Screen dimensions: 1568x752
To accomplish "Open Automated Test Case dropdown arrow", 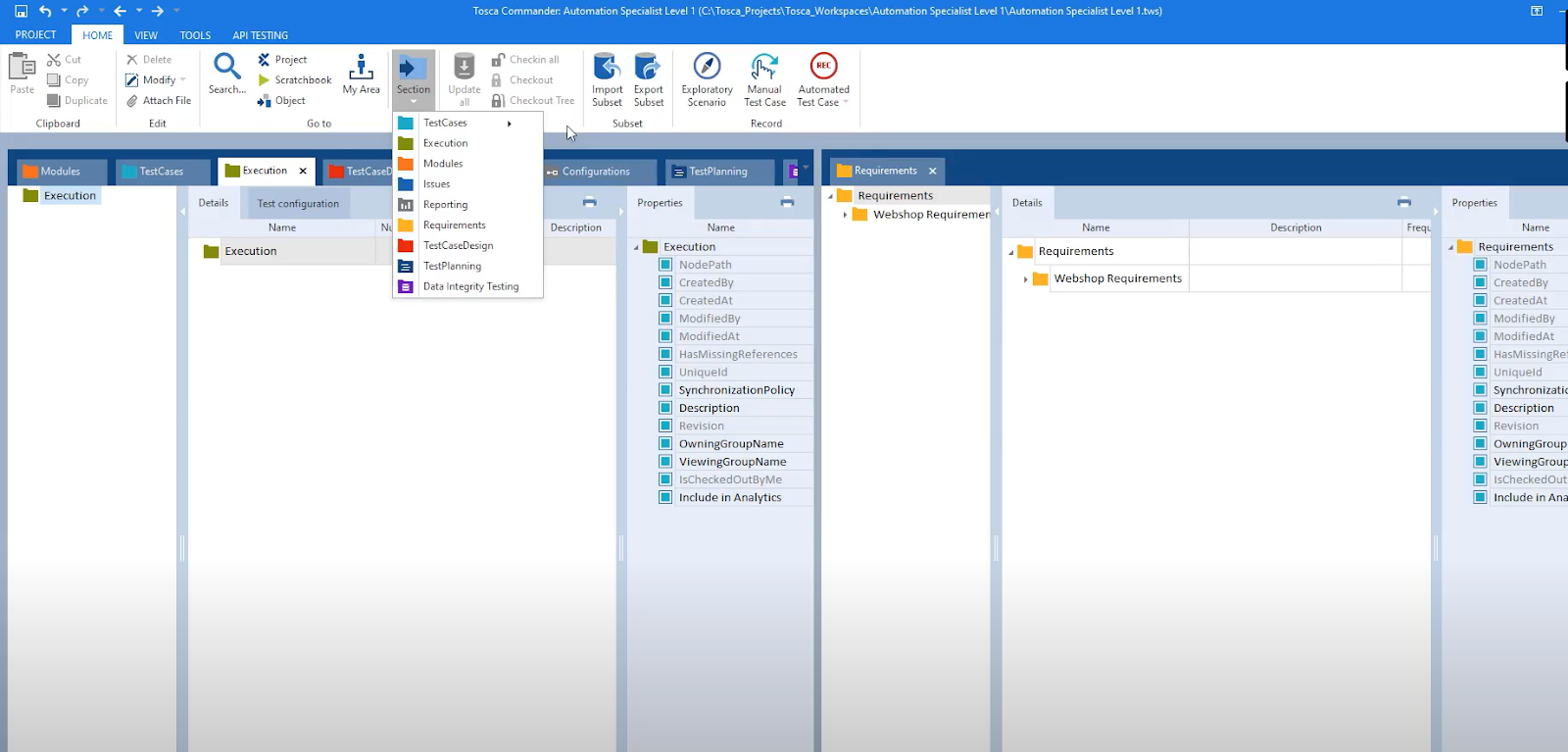I will [846, 103].
